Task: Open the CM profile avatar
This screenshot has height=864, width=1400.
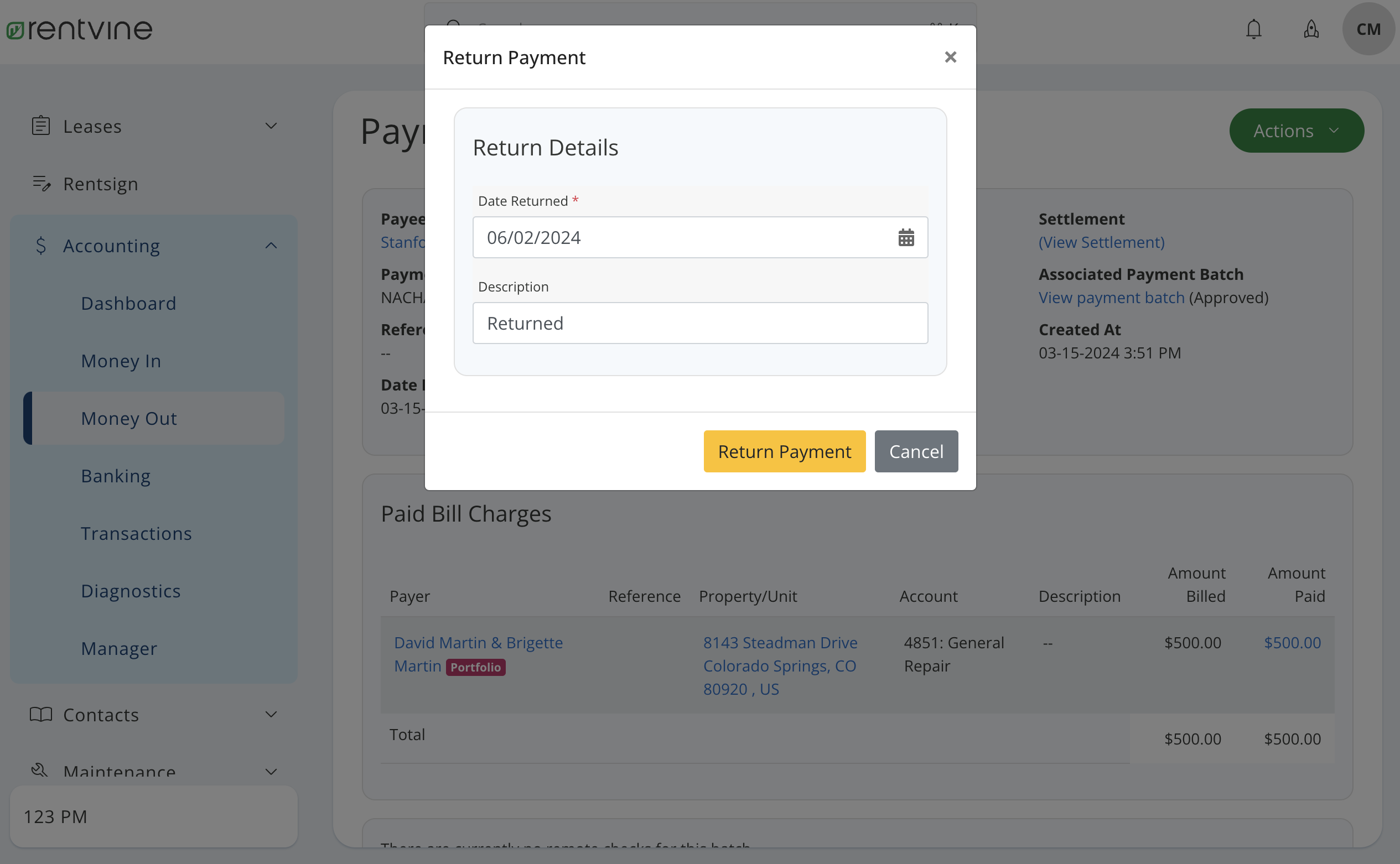Action: [1368, 29]
